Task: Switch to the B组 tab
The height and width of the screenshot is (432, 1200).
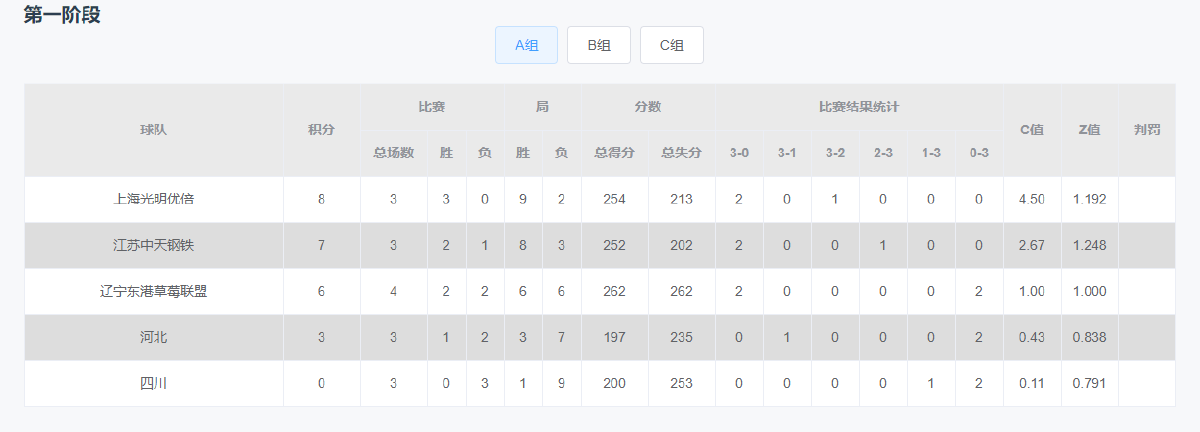Action: (x=599, y=45)
